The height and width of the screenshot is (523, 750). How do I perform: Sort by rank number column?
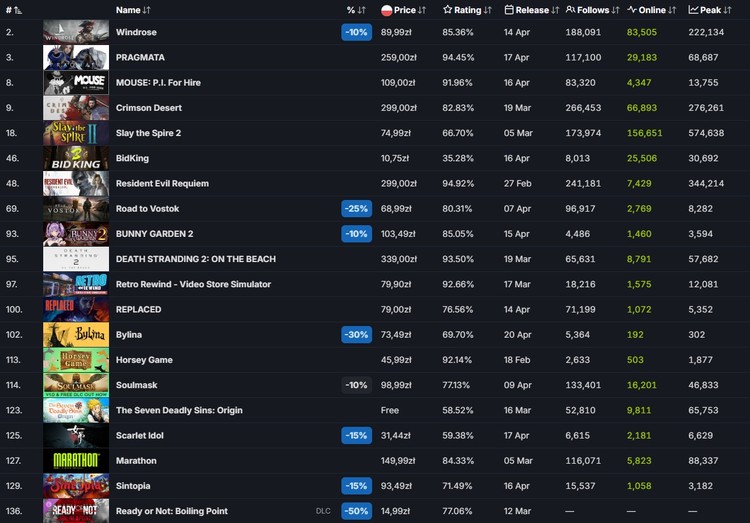(x=14, y=10)
